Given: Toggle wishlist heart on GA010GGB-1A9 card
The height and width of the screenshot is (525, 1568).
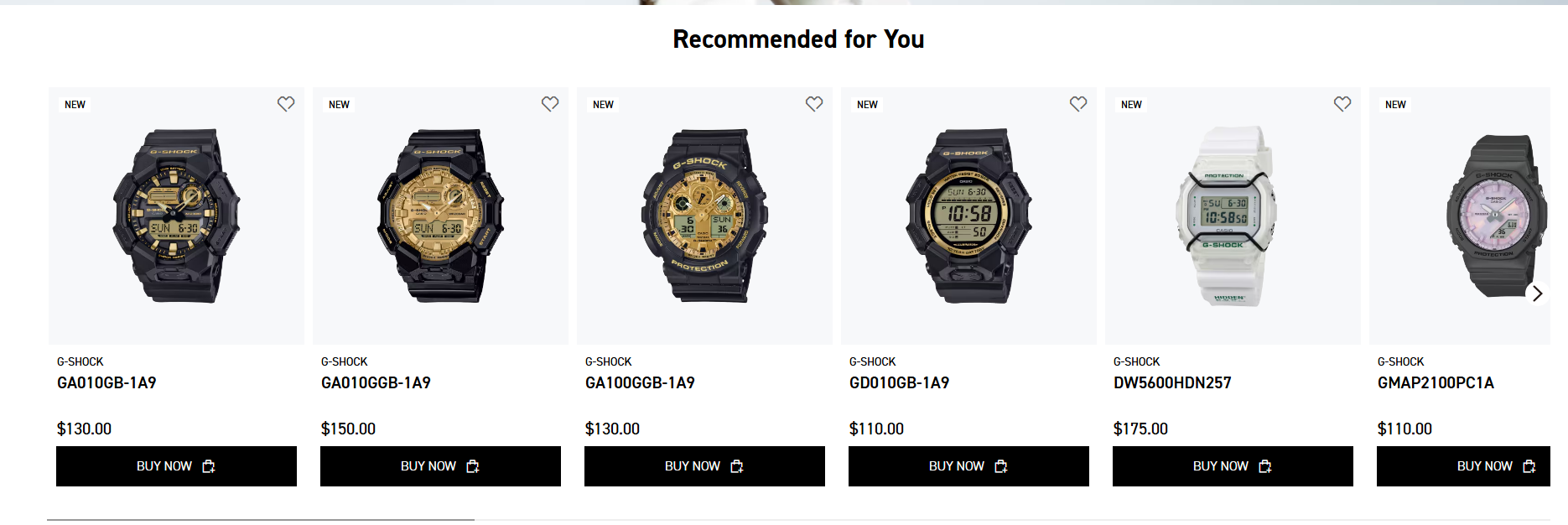Looking at the screenshot, I should [550, 104].
